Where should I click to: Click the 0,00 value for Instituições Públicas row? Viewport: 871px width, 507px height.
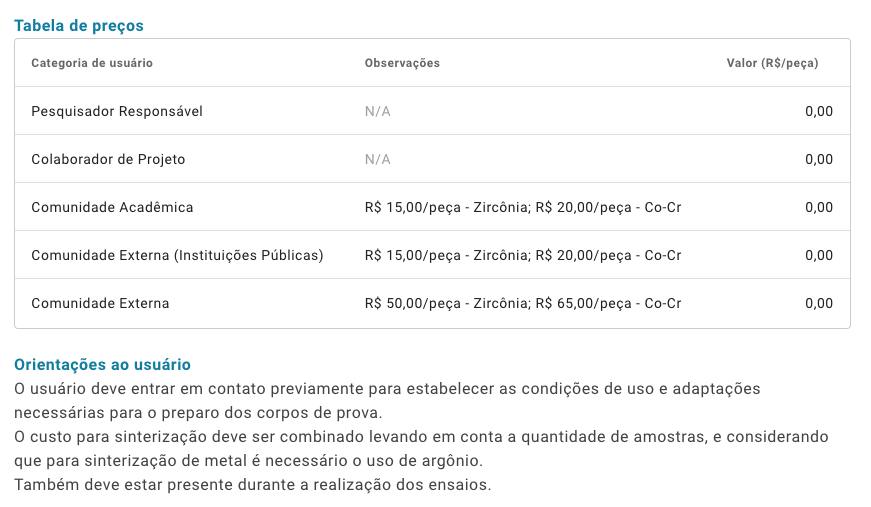(x=819, y=255)
